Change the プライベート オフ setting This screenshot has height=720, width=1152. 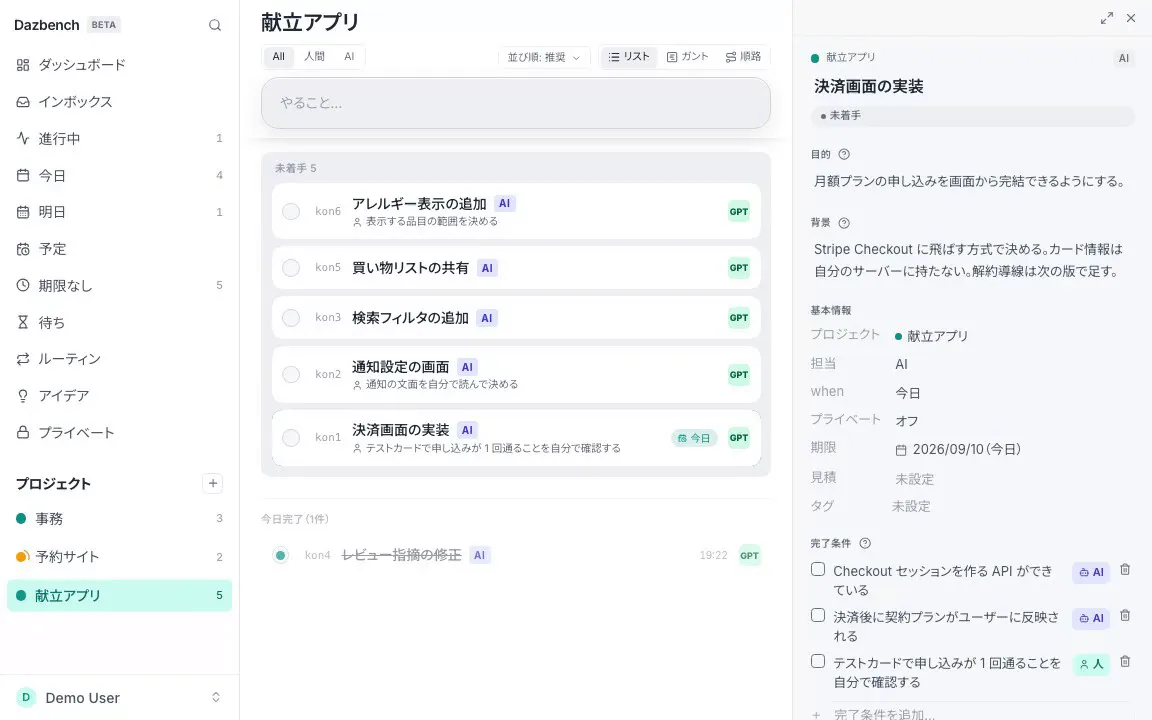point(907,421)
